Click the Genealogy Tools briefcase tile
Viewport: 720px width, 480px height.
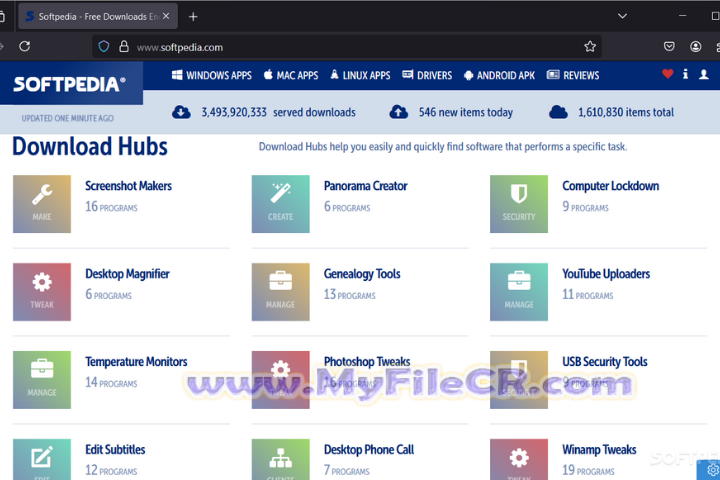click(x=281, y=292)
